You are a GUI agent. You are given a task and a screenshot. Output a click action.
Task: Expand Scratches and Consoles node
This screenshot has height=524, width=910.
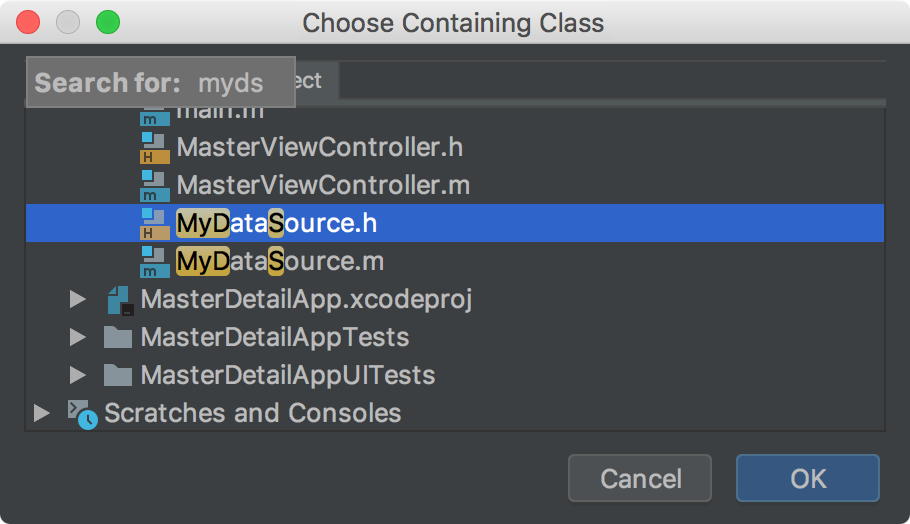(x=41, y=413)
